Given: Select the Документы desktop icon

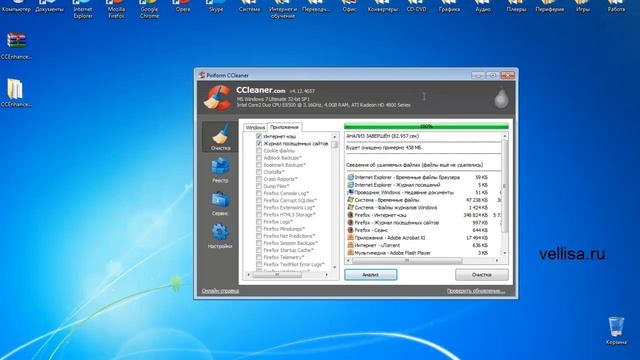Looking at the screenshot, I should [49, 7].
